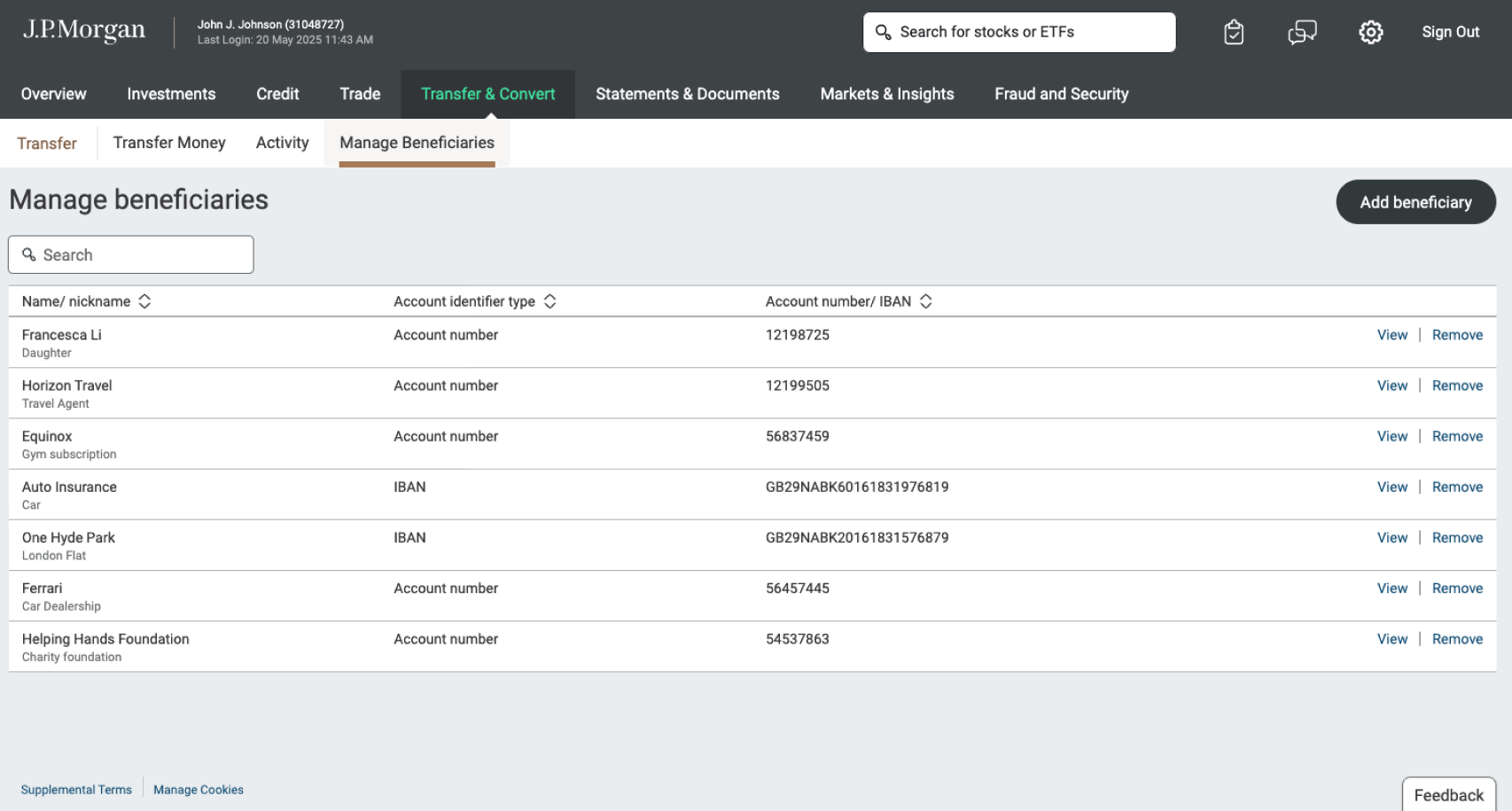Select the One Hyde Park name
This screenshot has height=811, width=1512.
(68, 538)
